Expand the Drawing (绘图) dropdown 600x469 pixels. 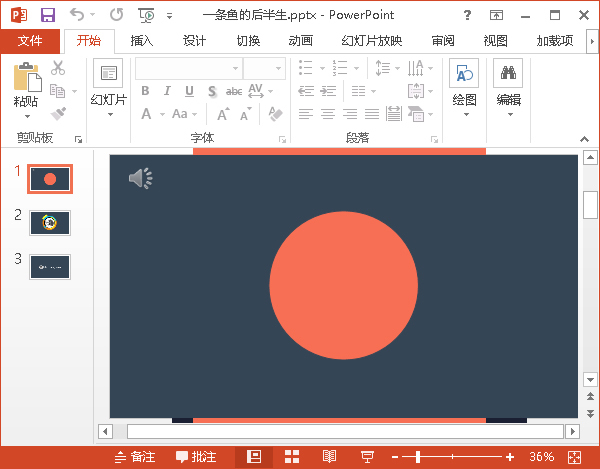464,88
